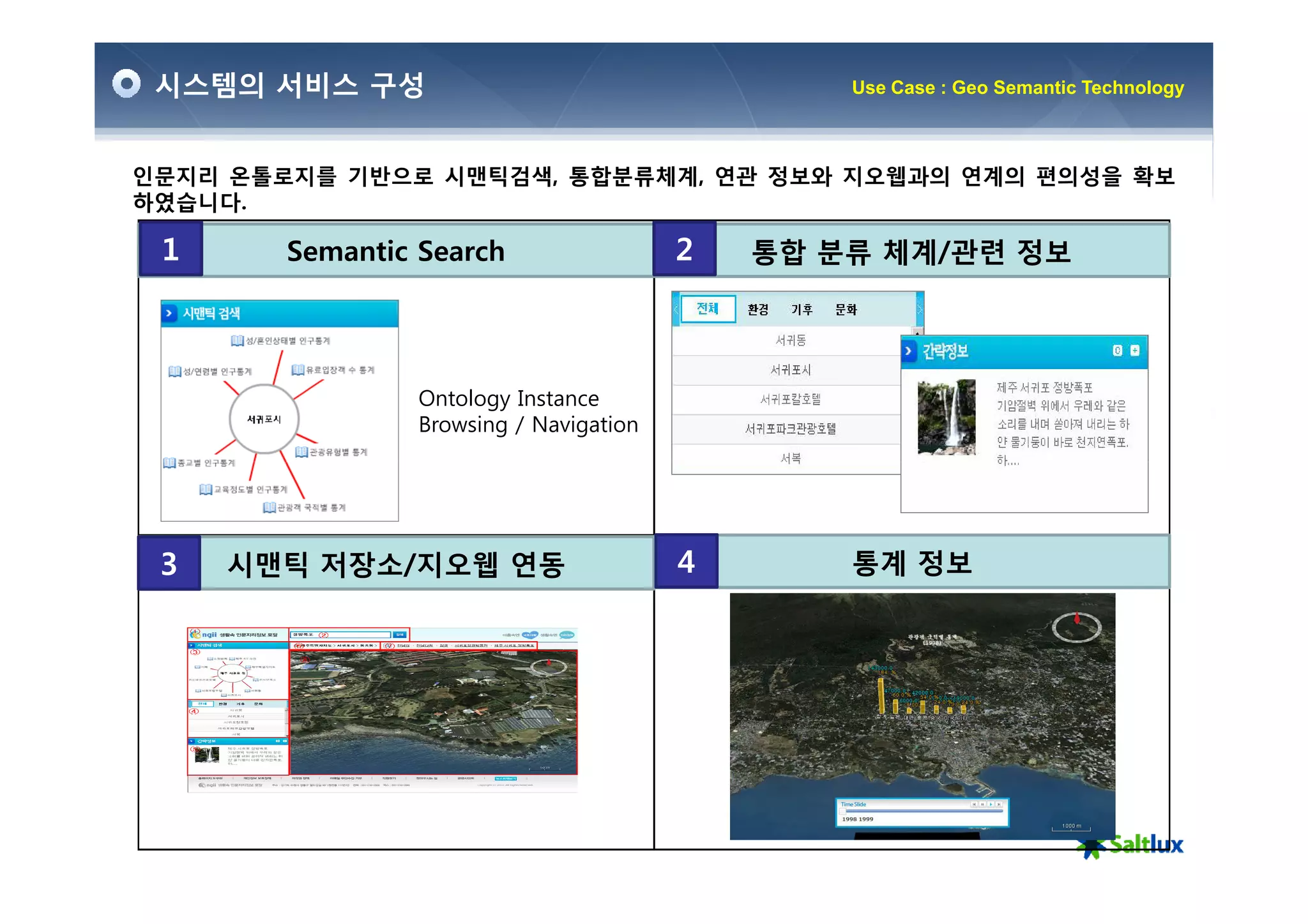Image resolution: width=1308 pixels, height=924 pixels.
Task: Click the plus icon in 간략정보 header
Action: pyautogui.click(x=1135, y=350)
